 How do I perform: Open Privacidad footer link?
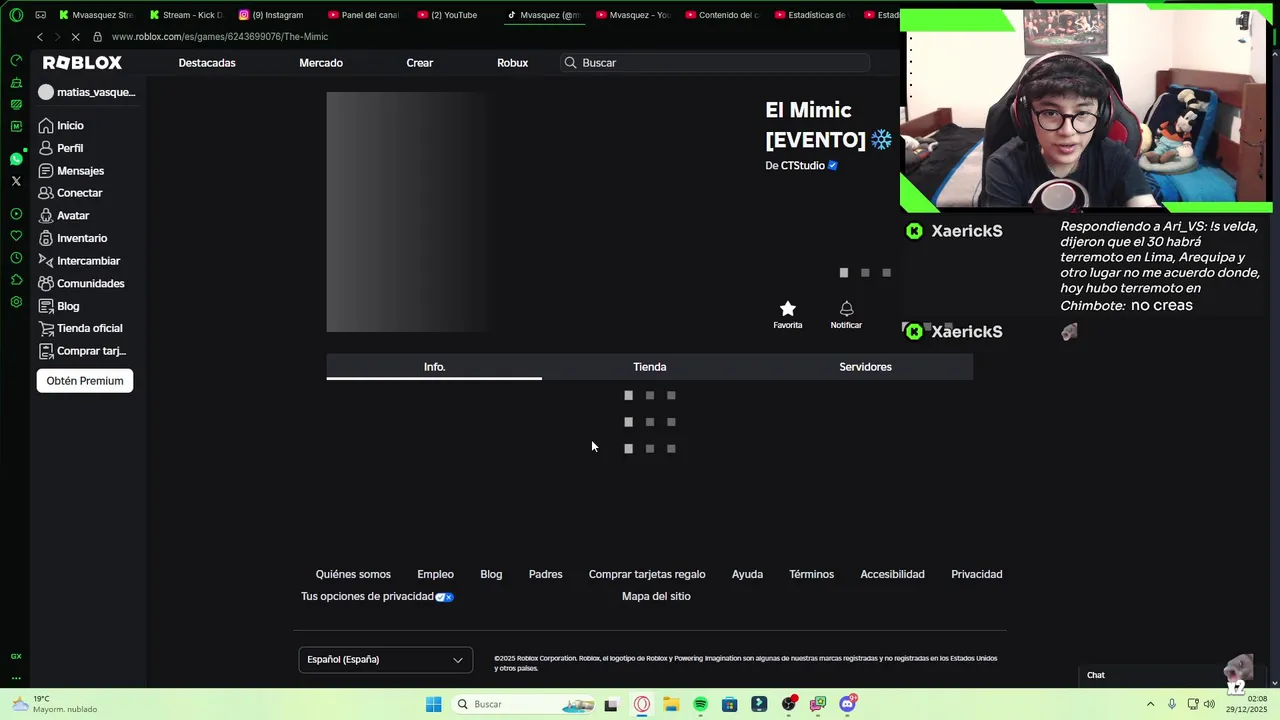[976, 575]
